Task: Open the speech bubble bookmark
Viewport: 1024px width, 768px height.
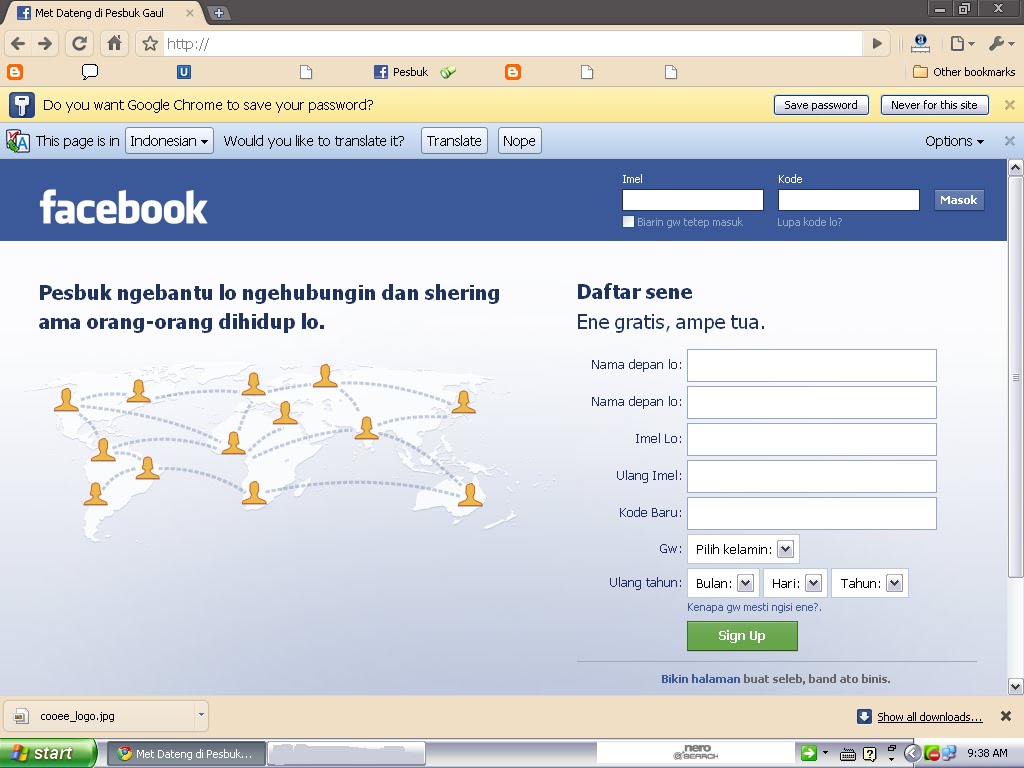Action: click(x=89, y=72)
